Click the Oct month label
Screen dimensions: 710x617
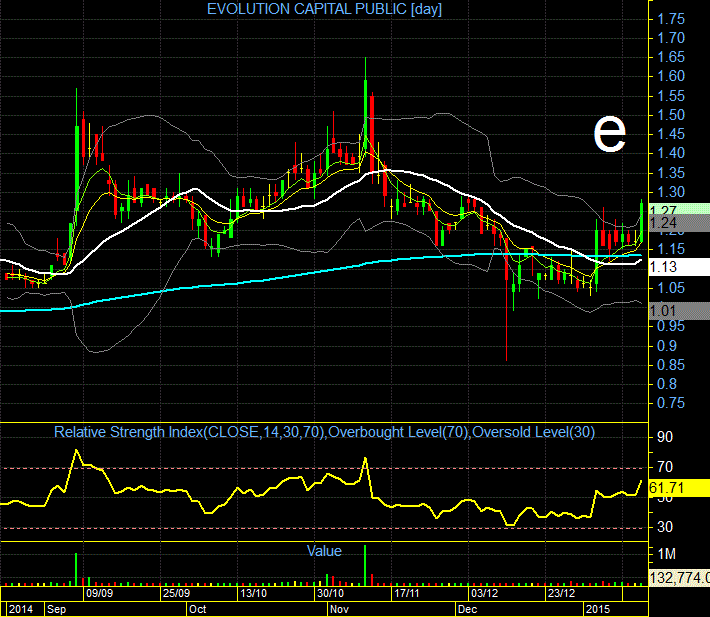(x=197, y=609)
